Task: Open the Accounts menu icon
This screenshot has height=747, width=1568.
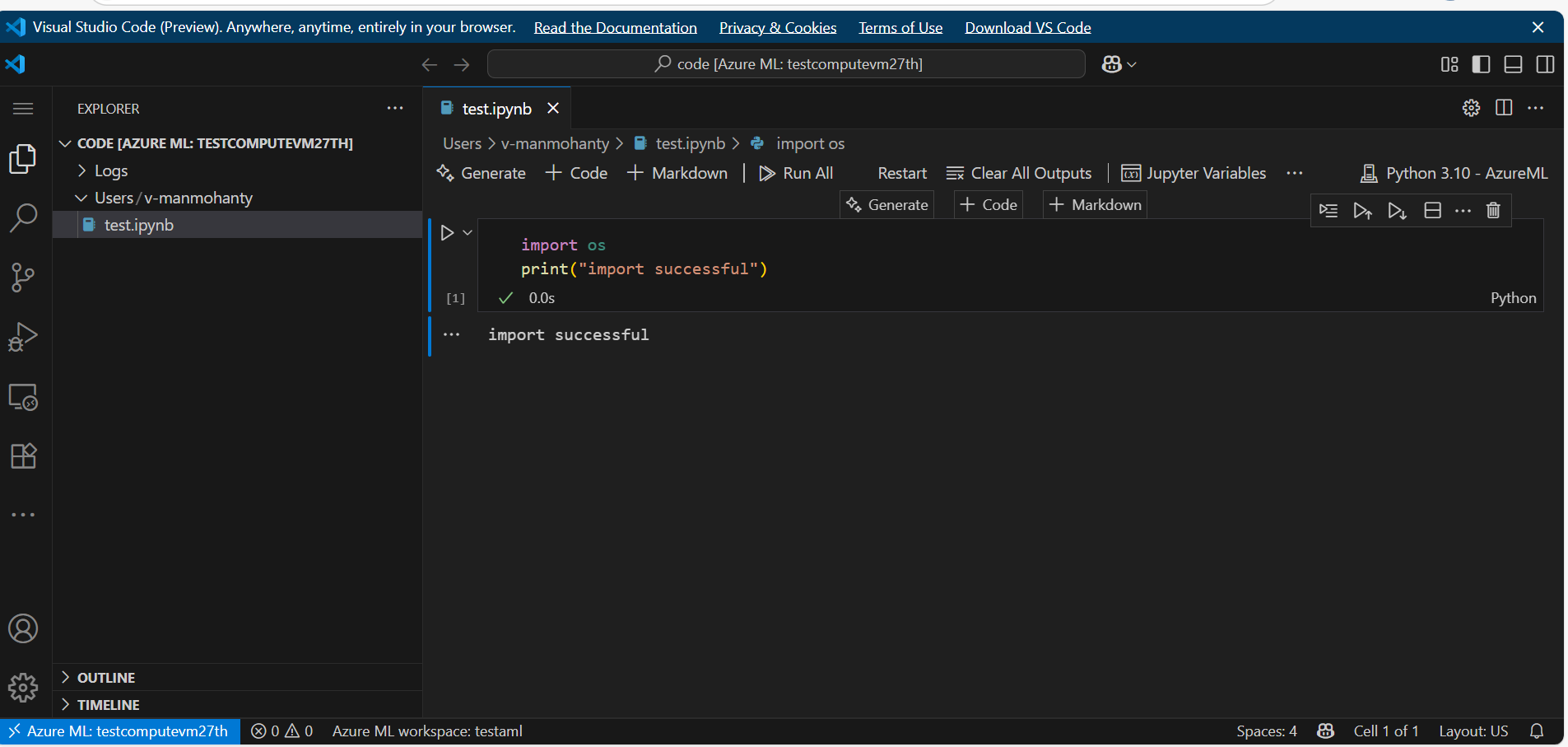Action: [x=23, y=628]
